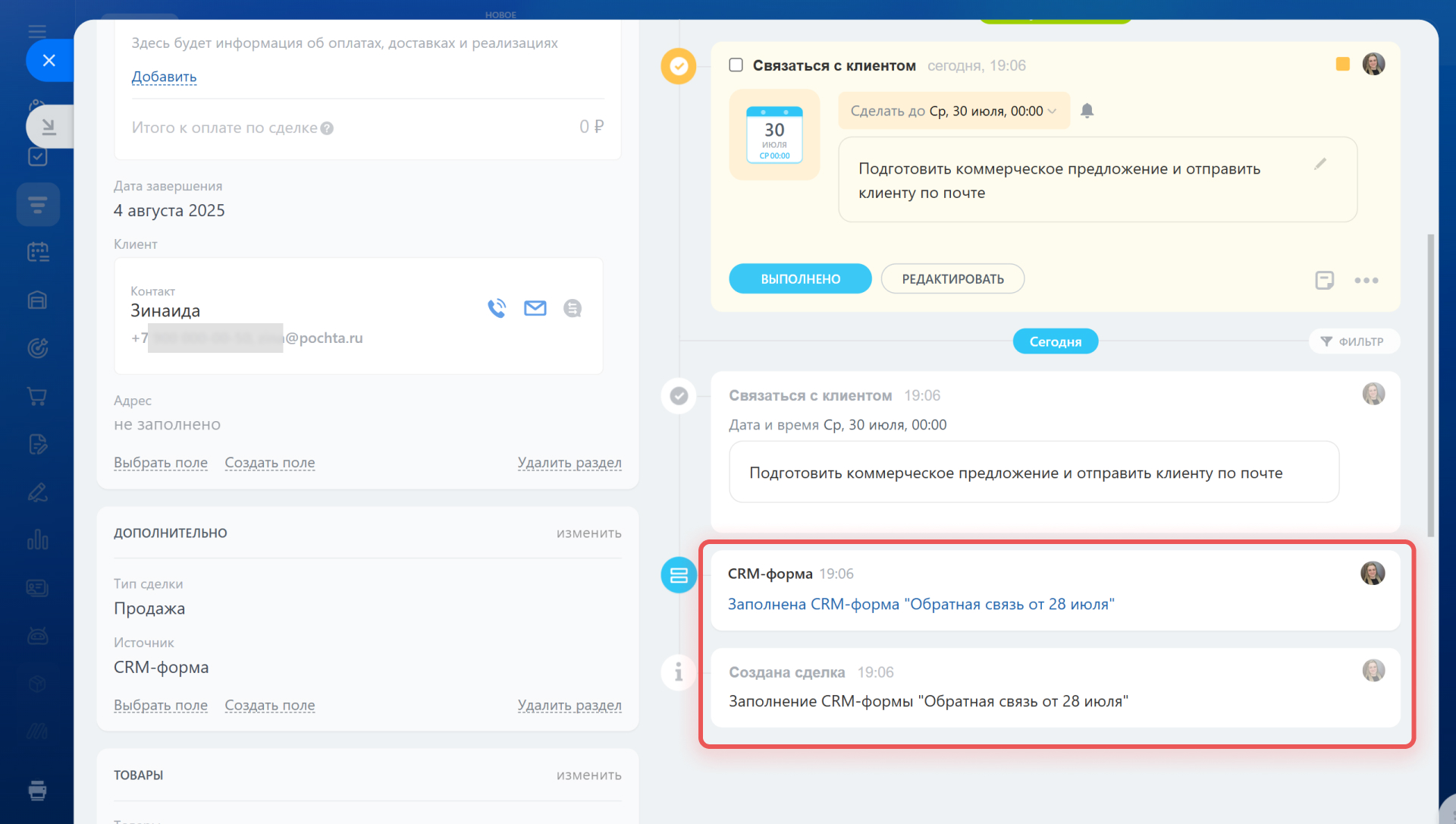Click the CRM-form timeline icon
Image resolution: width=1456 pixels, height=824 pixels.
tap(679, 575)
